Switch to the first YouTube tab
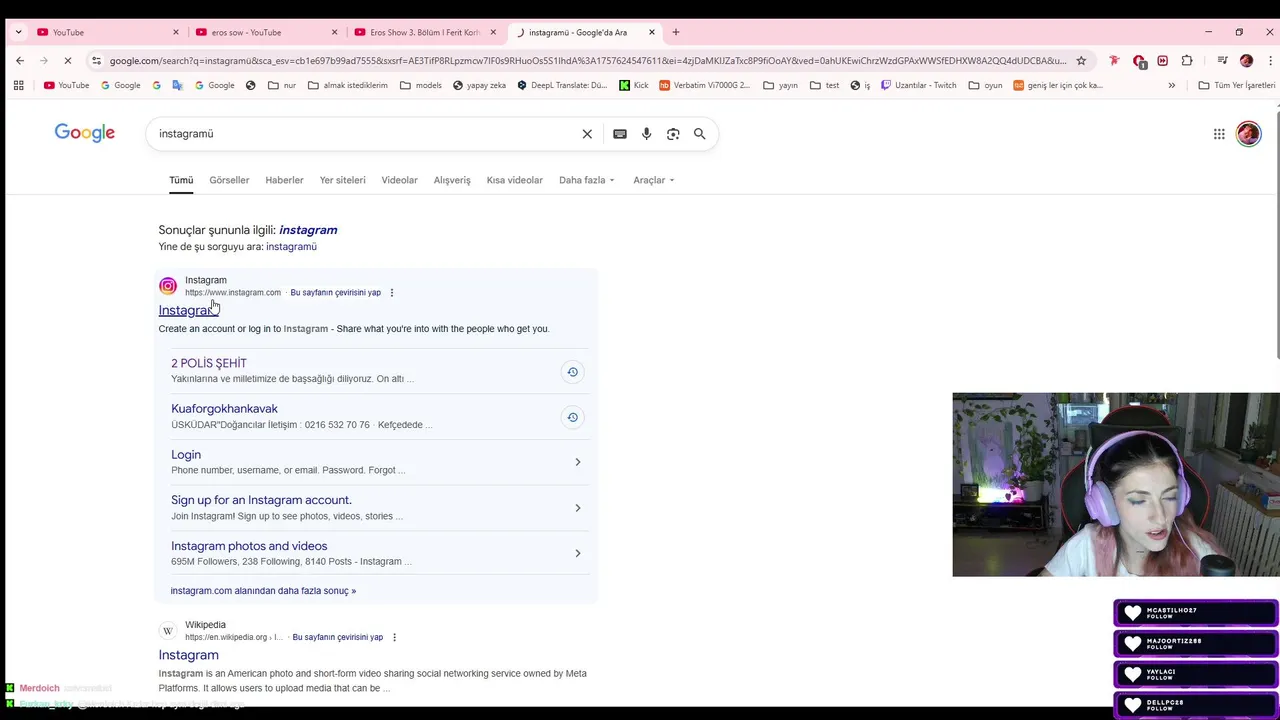The height and width of the screenshot is (720, 1280). [107, 32]
